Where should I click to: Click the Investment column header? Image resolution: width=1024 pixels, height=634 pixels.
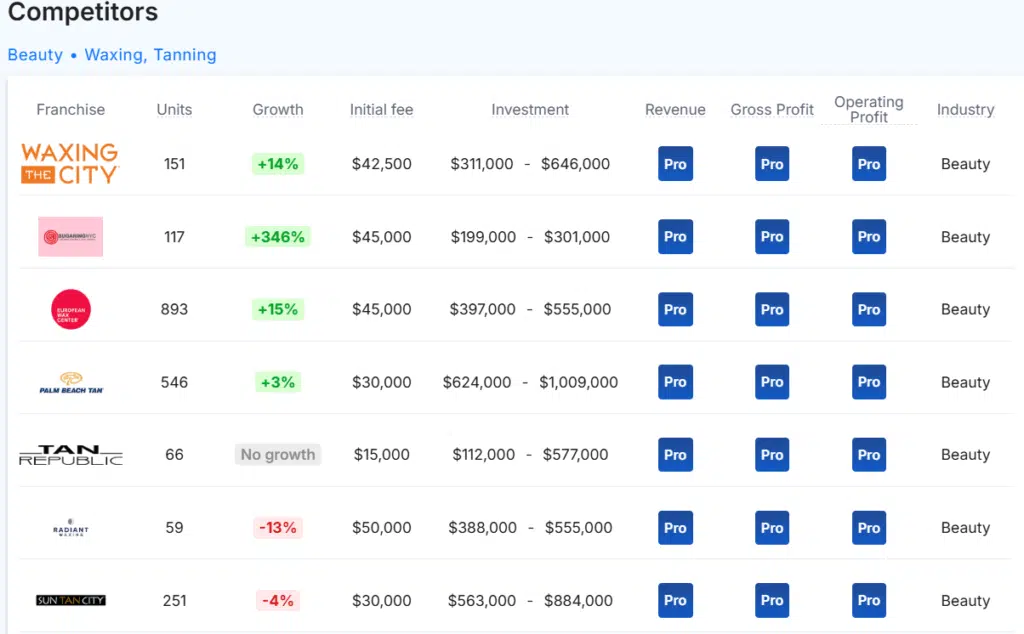(530, 110)
